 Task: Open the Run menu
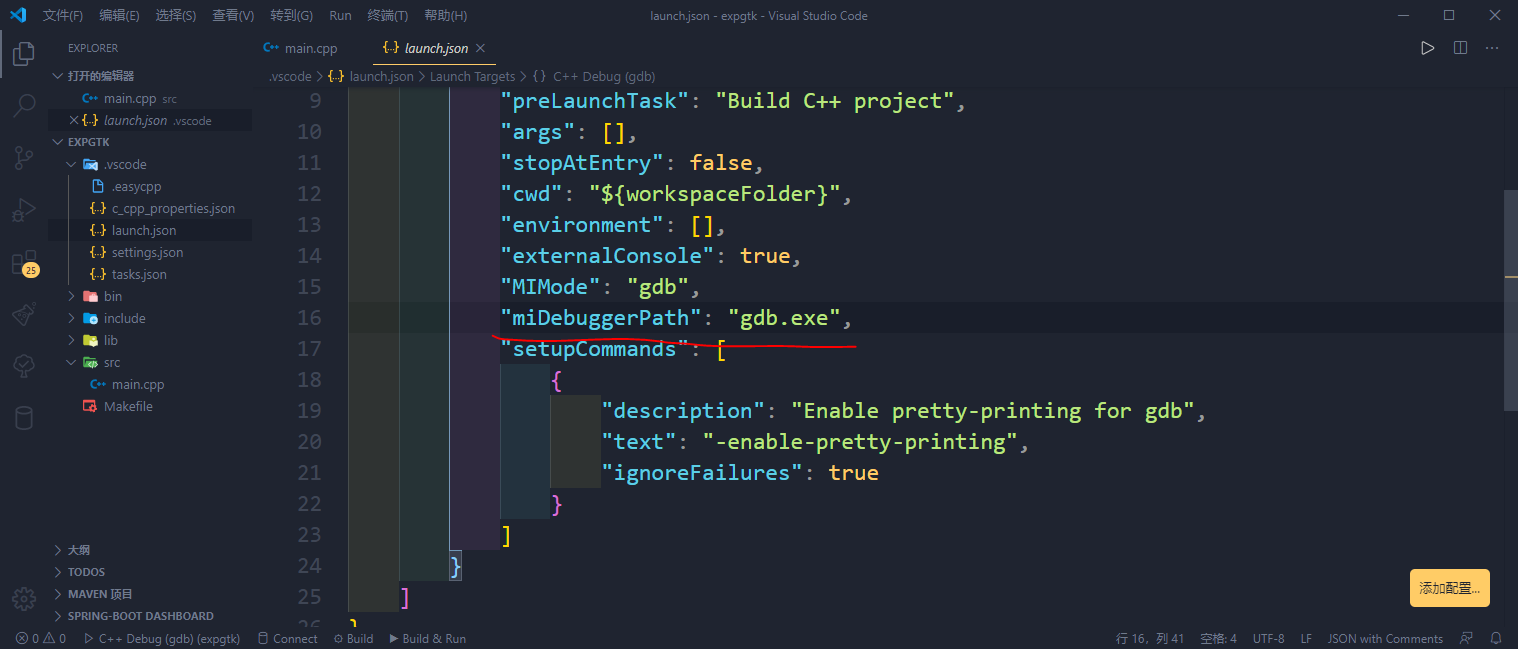click(340, 16)
